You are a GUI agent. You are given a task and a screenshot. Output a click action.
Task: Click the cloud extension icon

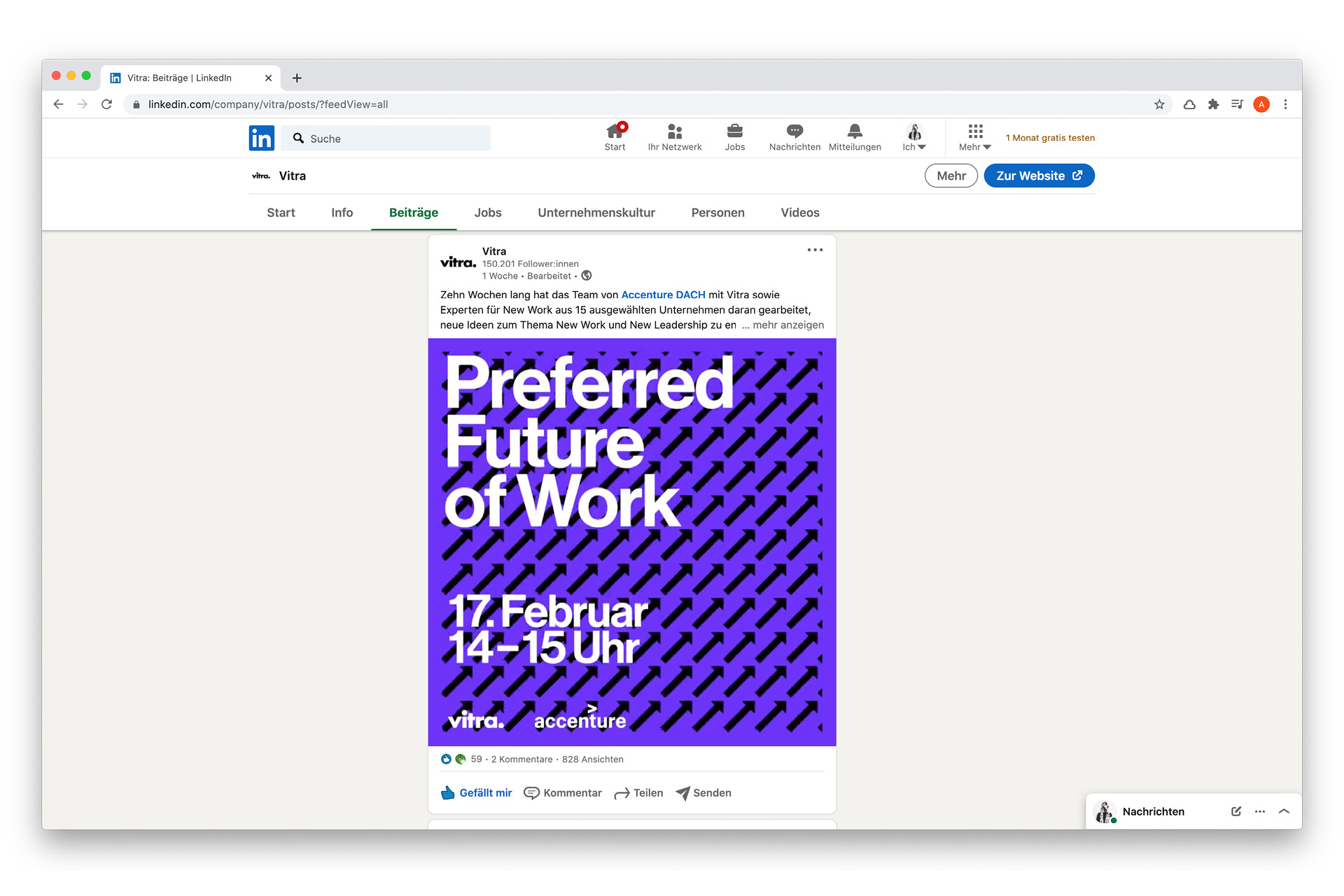pos(1189,104)
